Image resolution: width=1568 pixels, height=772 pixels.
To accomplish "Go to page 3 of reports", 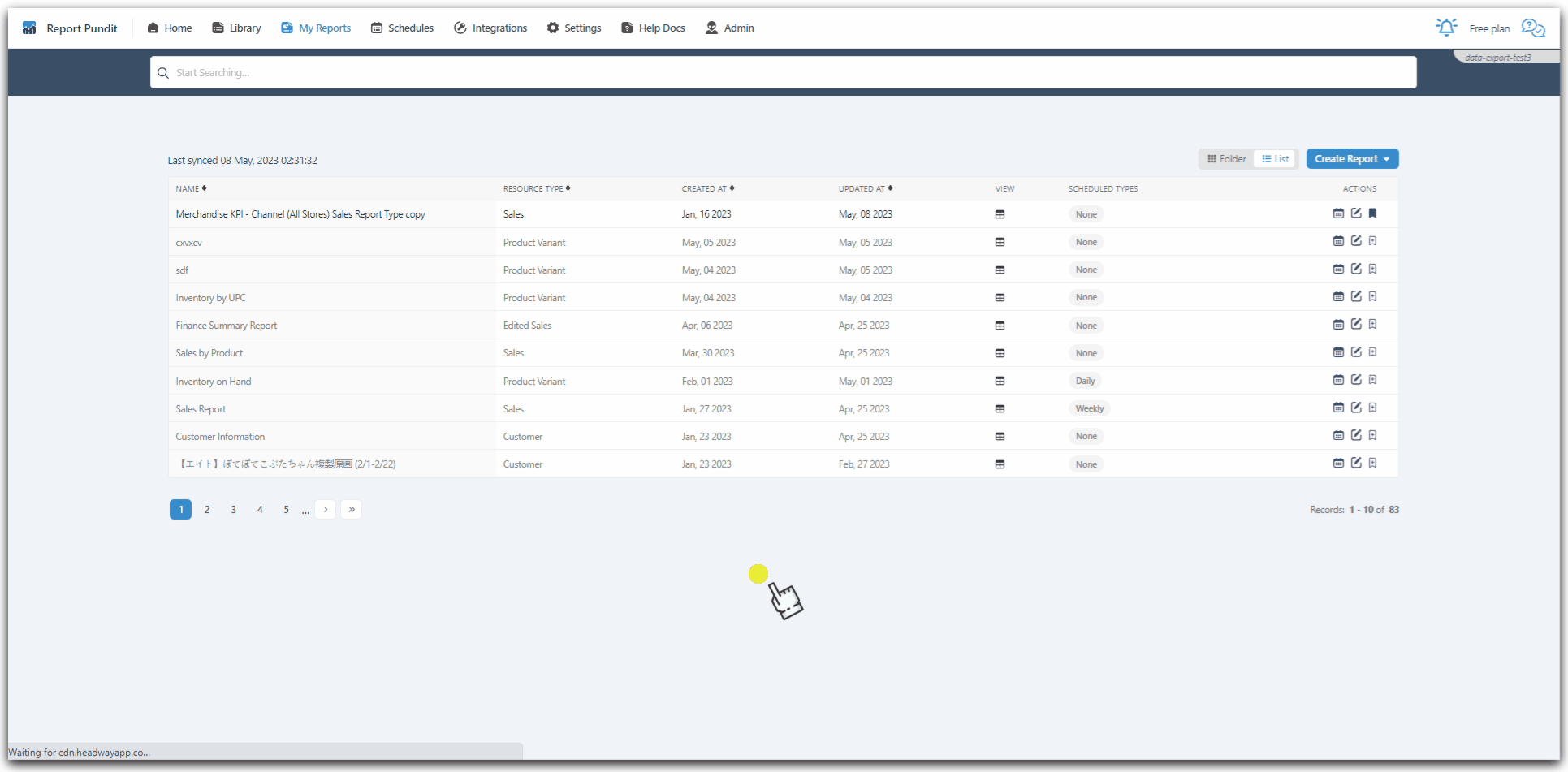I will tap(234, 510).
